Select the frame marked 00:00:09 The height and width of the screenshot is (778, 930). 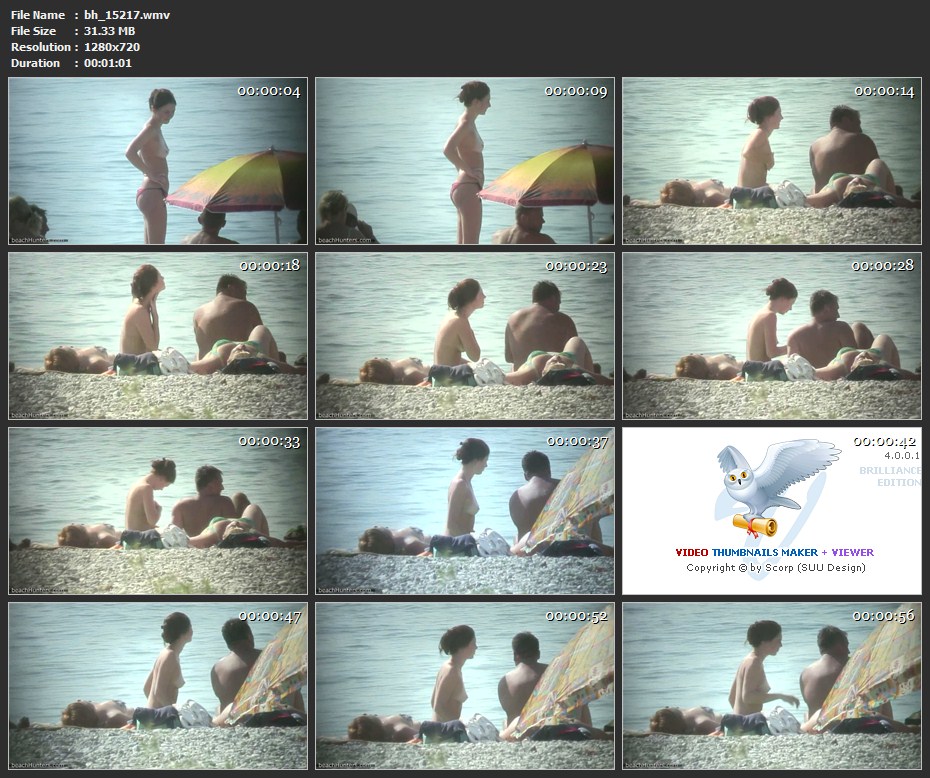coord(465,161)
